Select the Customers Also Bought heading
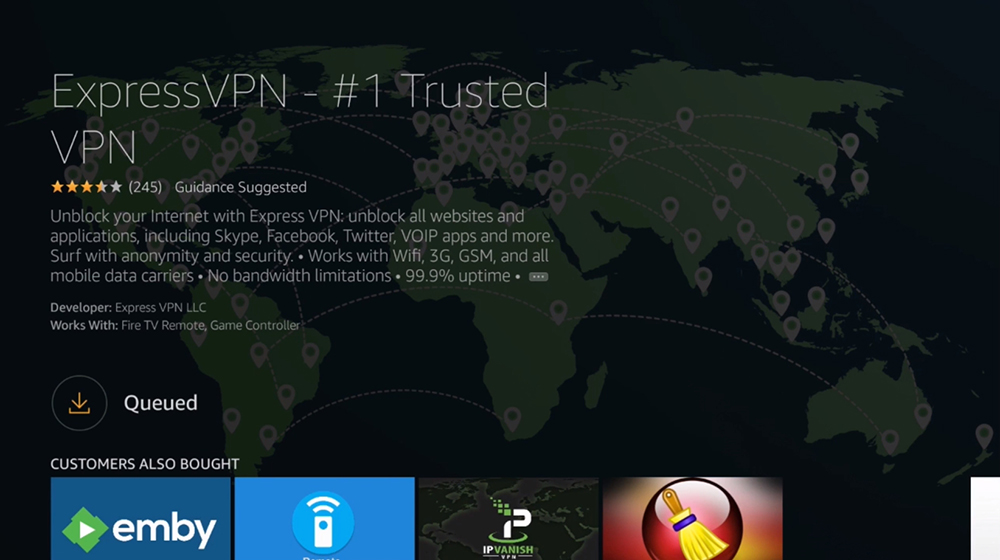This screenshot has height=560, width=1000. (145, 464)
